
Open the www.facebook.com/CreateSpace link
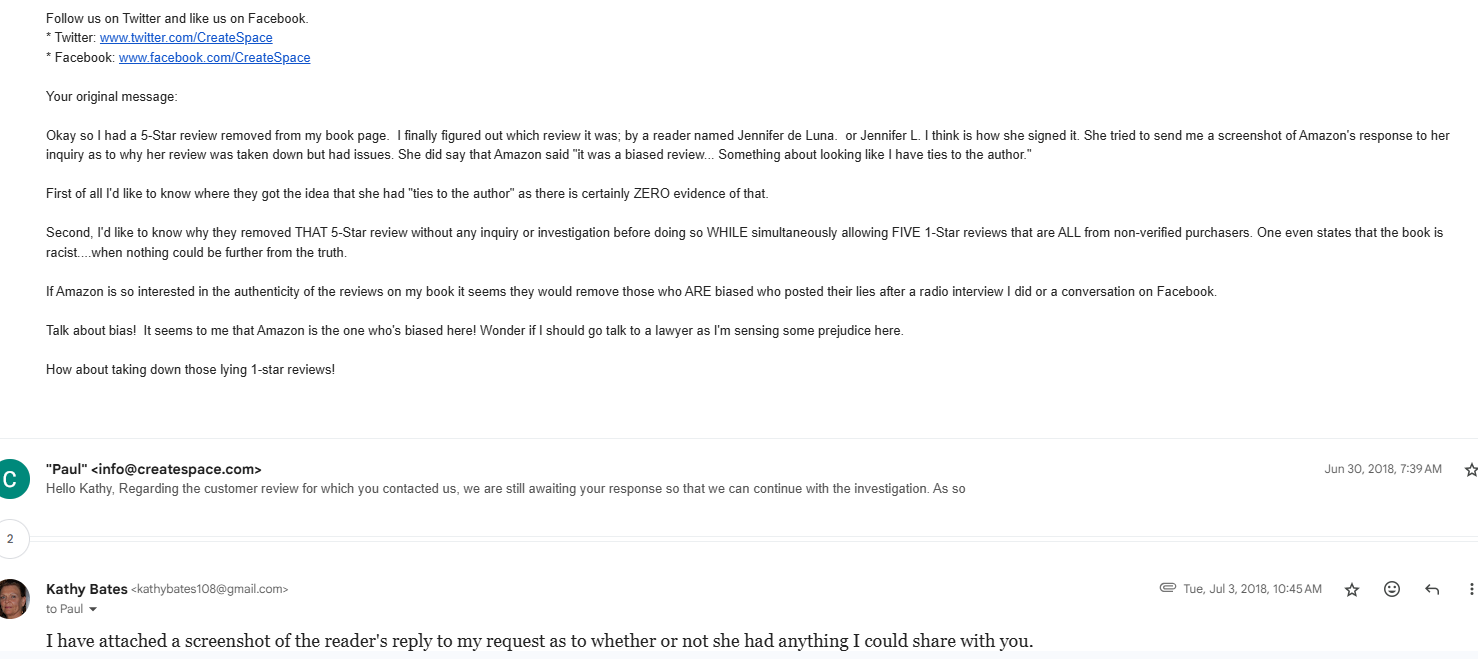coord(214,58)
